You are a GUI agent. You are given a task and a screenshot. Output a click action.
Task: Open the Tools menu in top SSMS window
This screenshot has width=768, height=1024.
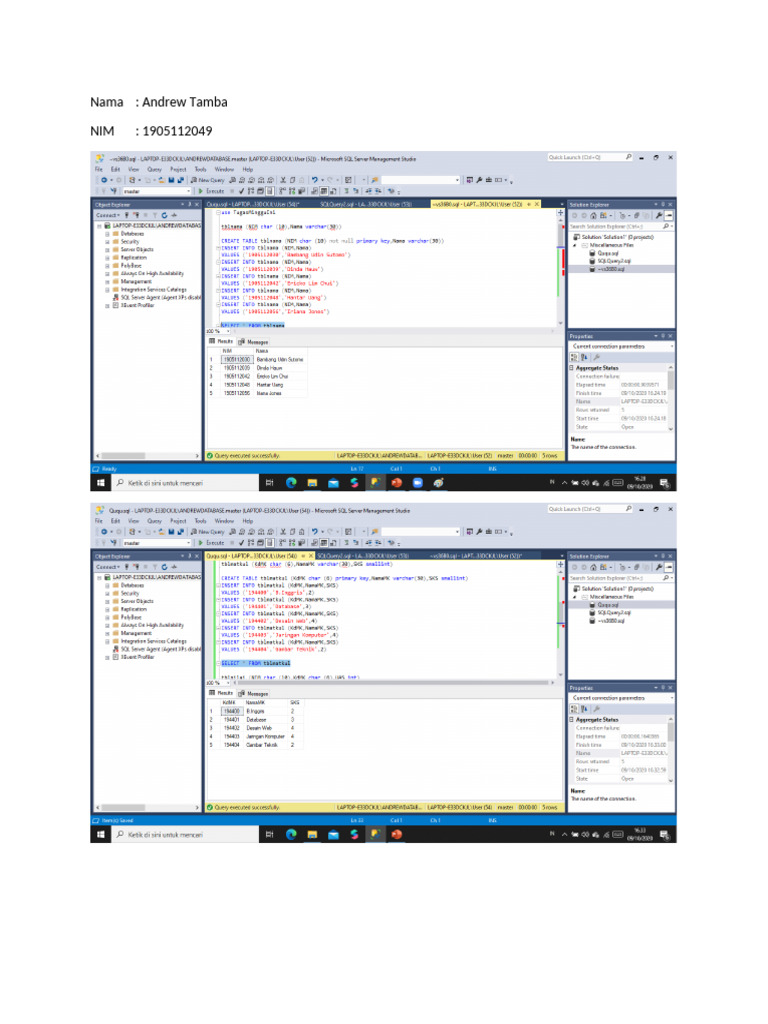pyautogui.click(x=200, y=169)
